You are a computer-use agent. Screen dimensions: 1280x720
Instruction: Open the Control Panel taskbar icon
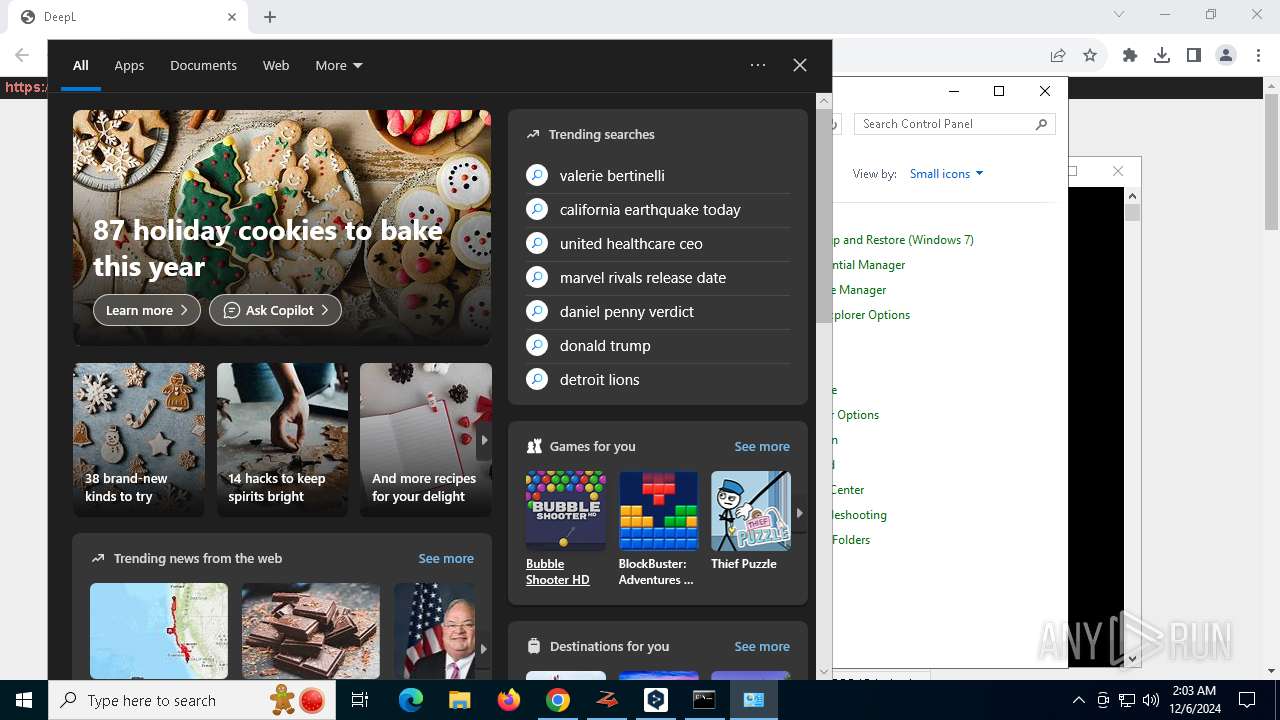click(x=754, y=700)
